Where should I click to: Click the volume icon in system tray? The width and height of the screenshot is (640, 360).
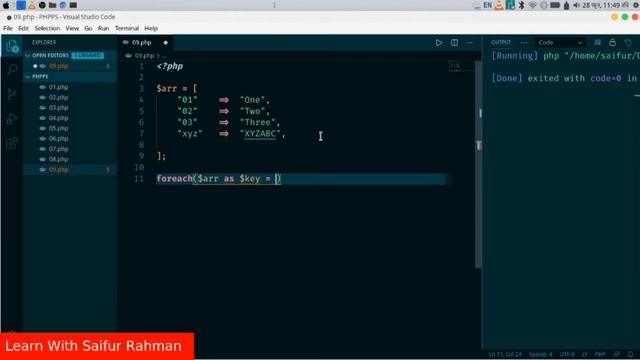click(576, 5)
